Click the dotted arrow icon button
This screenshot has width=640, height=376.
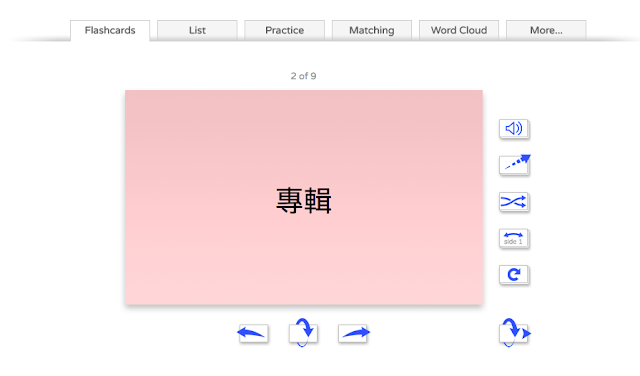[514, 165]
